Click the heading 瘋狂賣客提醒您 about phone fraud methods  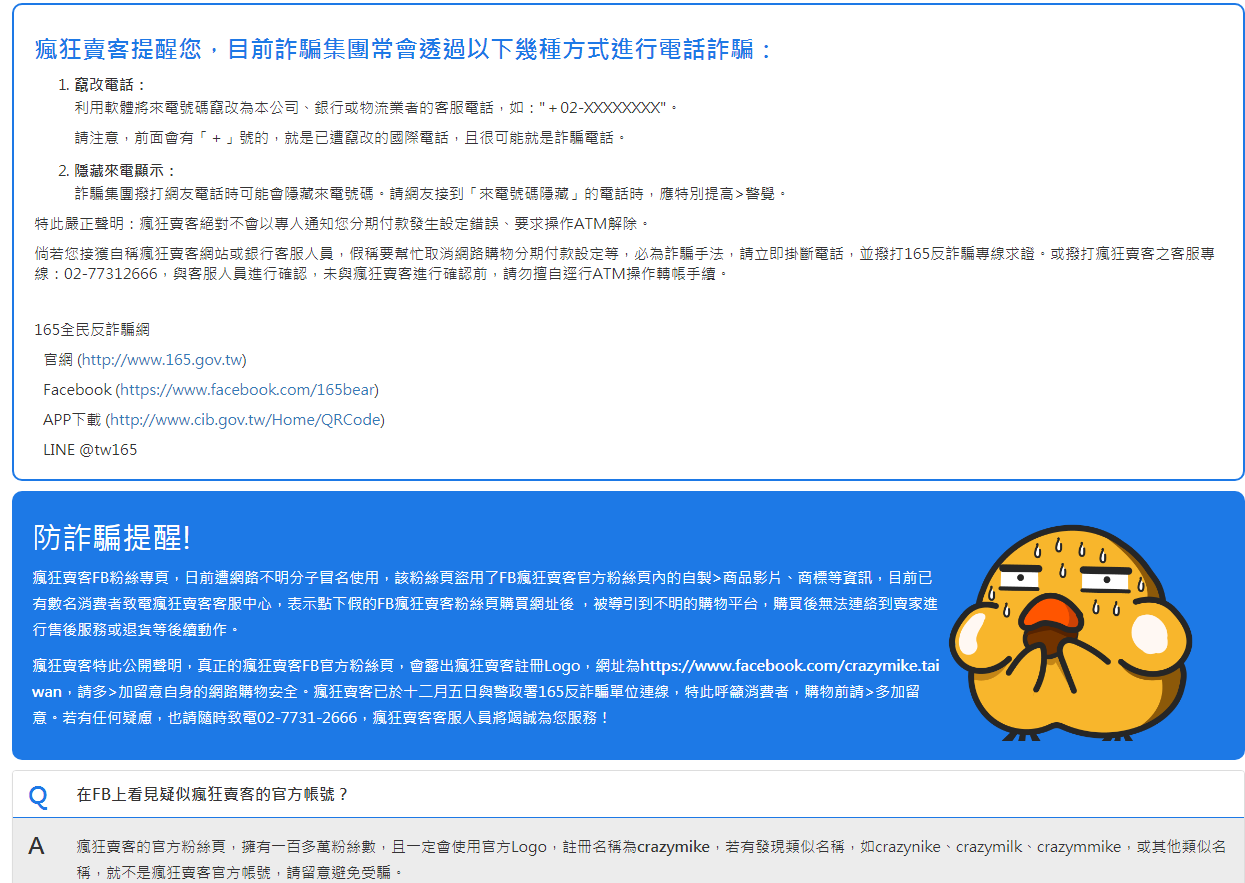click(x=405, y=48)
